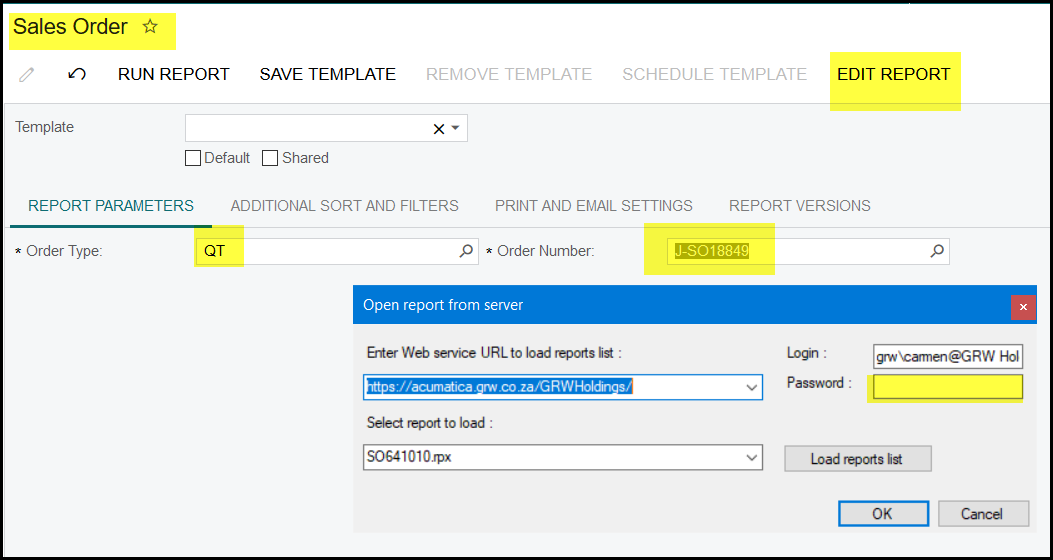Click the undo arrow icon

(76, 75)
